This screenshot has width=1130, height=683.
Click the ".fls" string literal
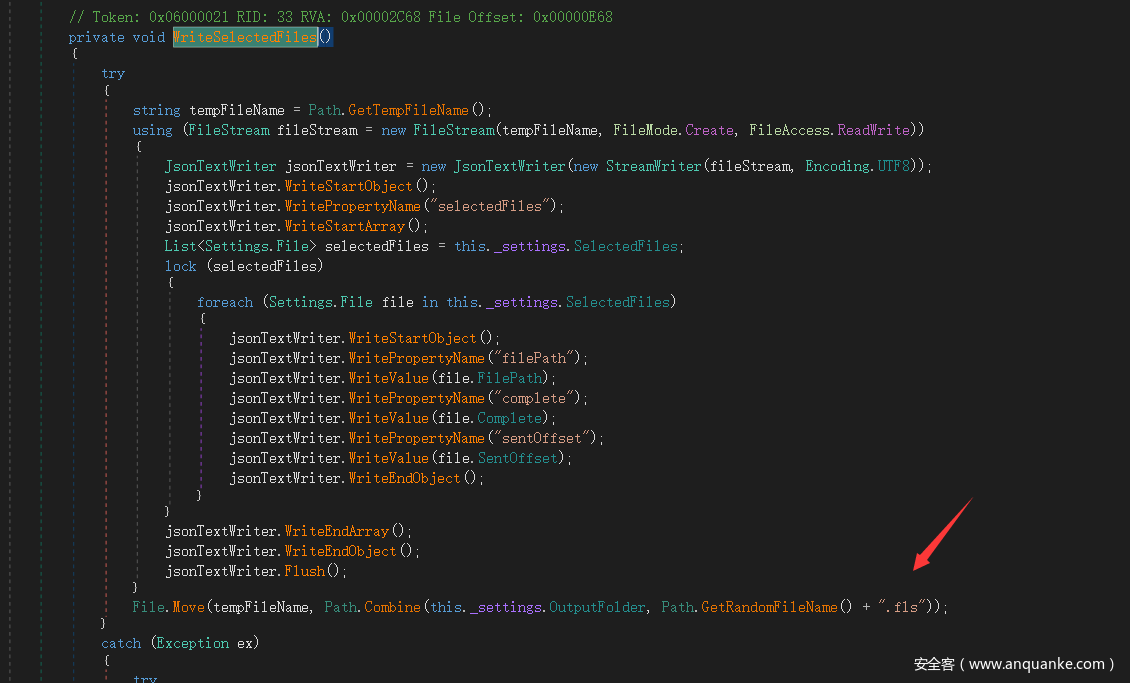901,607
